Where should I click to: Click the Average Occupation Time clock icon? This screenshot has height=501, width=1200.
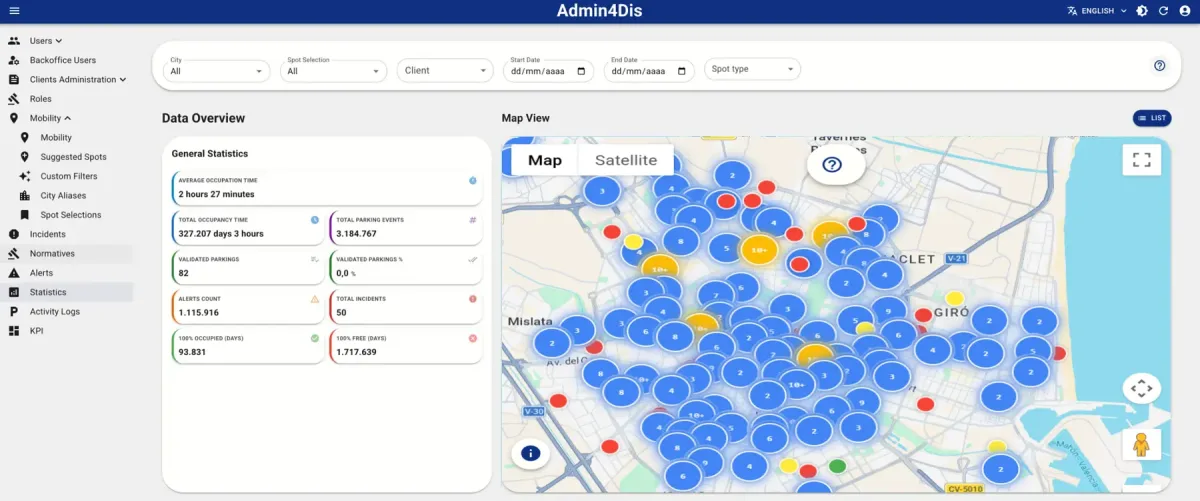pos(473,181)
